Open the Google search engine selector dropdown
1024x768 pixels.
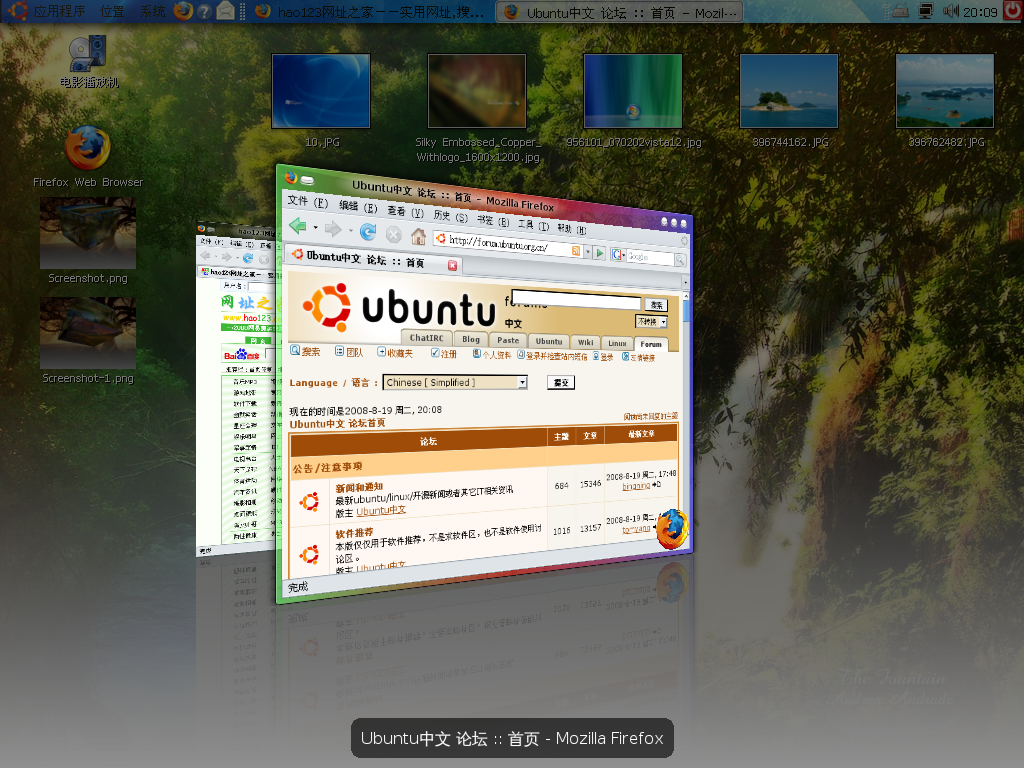pos(617,254)
